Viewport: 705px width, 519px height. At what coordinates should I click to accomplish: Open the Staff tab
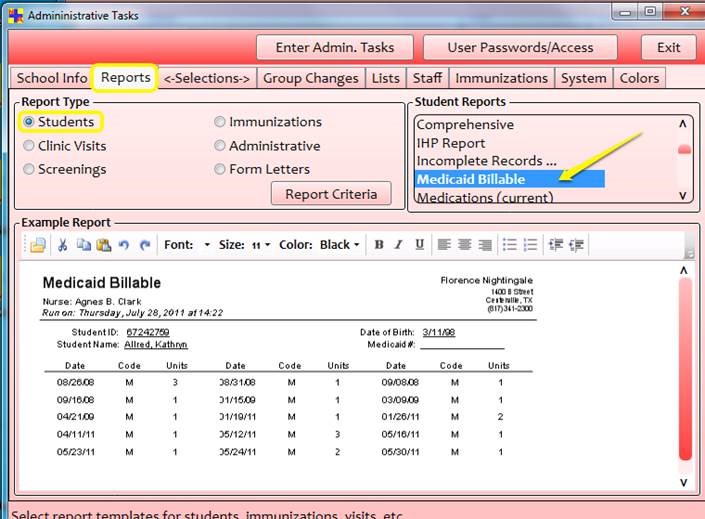pyautogui.click(x=428, y=78)
